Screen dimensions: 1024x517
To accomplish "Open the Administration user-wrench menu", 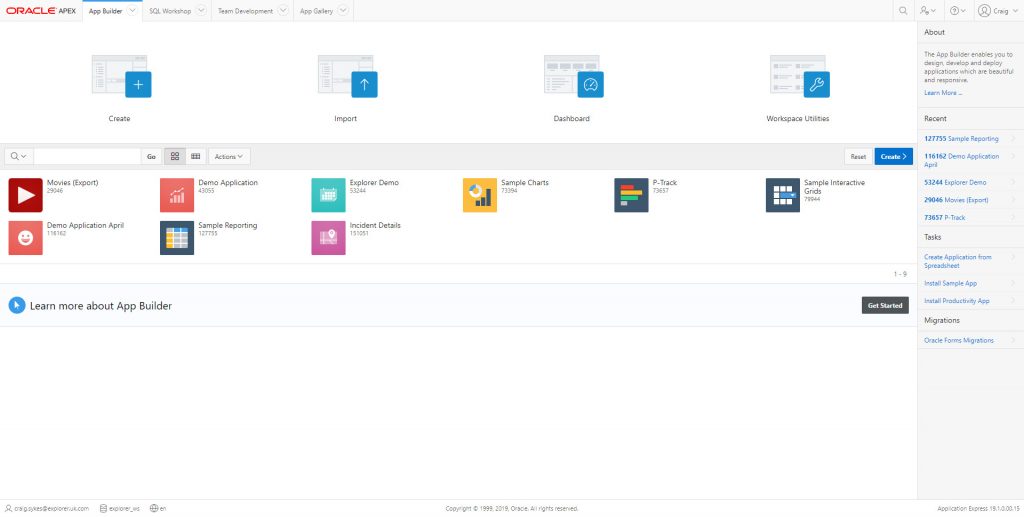I will (x=928, y=11).
